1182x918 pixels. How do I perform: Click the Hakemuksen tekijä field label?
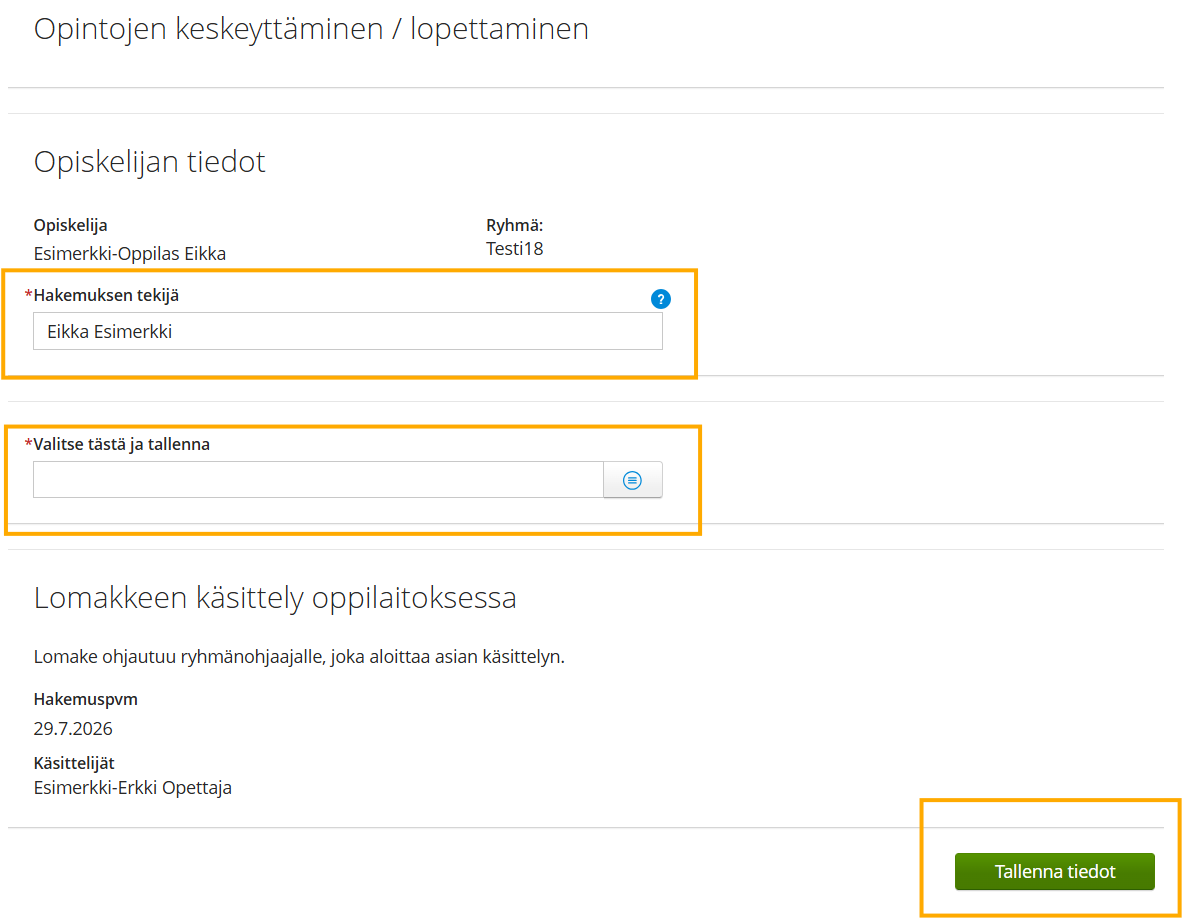(106, 295)
